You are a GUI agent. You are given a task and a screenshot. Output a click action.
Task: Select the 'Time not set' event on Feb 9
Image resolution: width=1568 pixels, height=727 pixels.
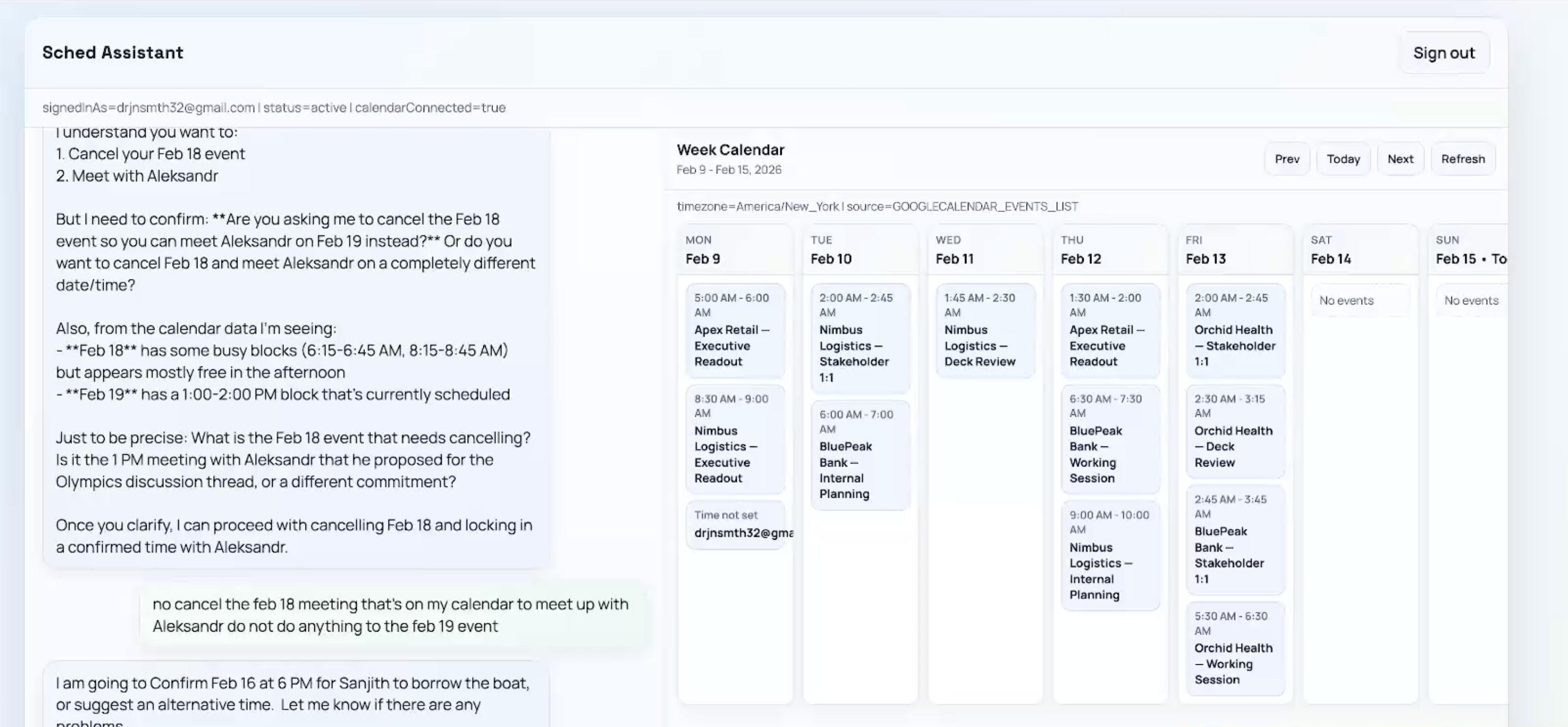pos(735,525)
